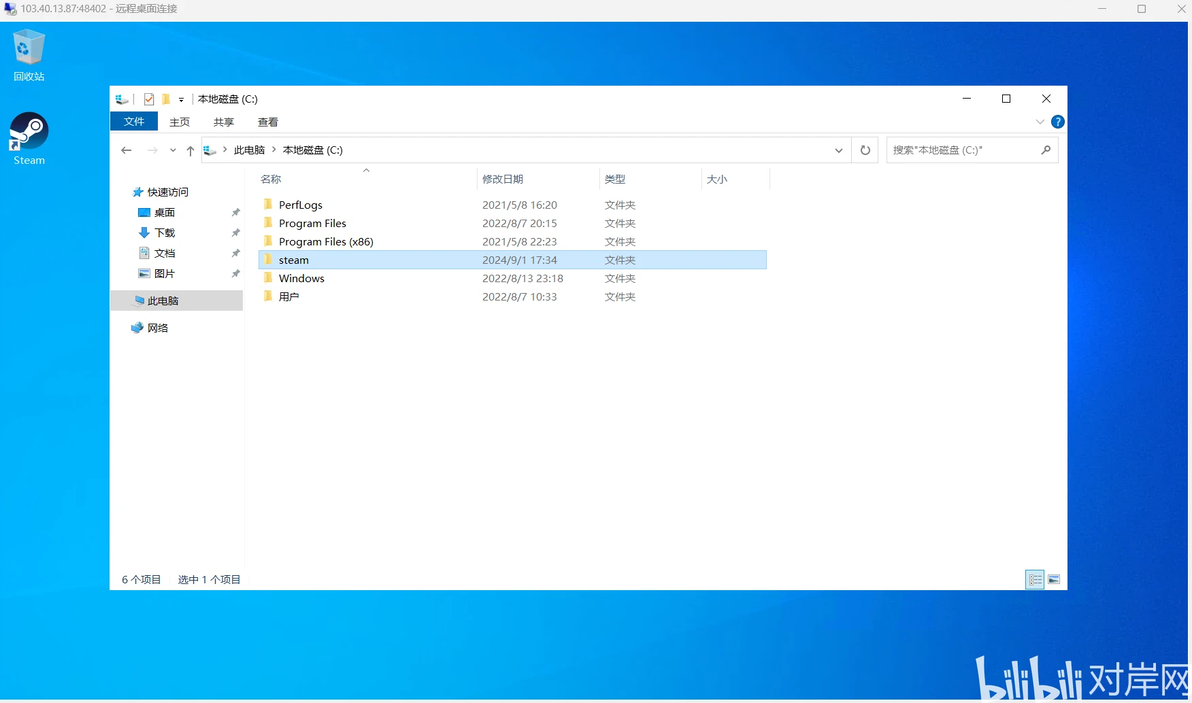Click the New Folder quick access icon
The width and height of the screenshot is (1192, 703).
point(166,99)
